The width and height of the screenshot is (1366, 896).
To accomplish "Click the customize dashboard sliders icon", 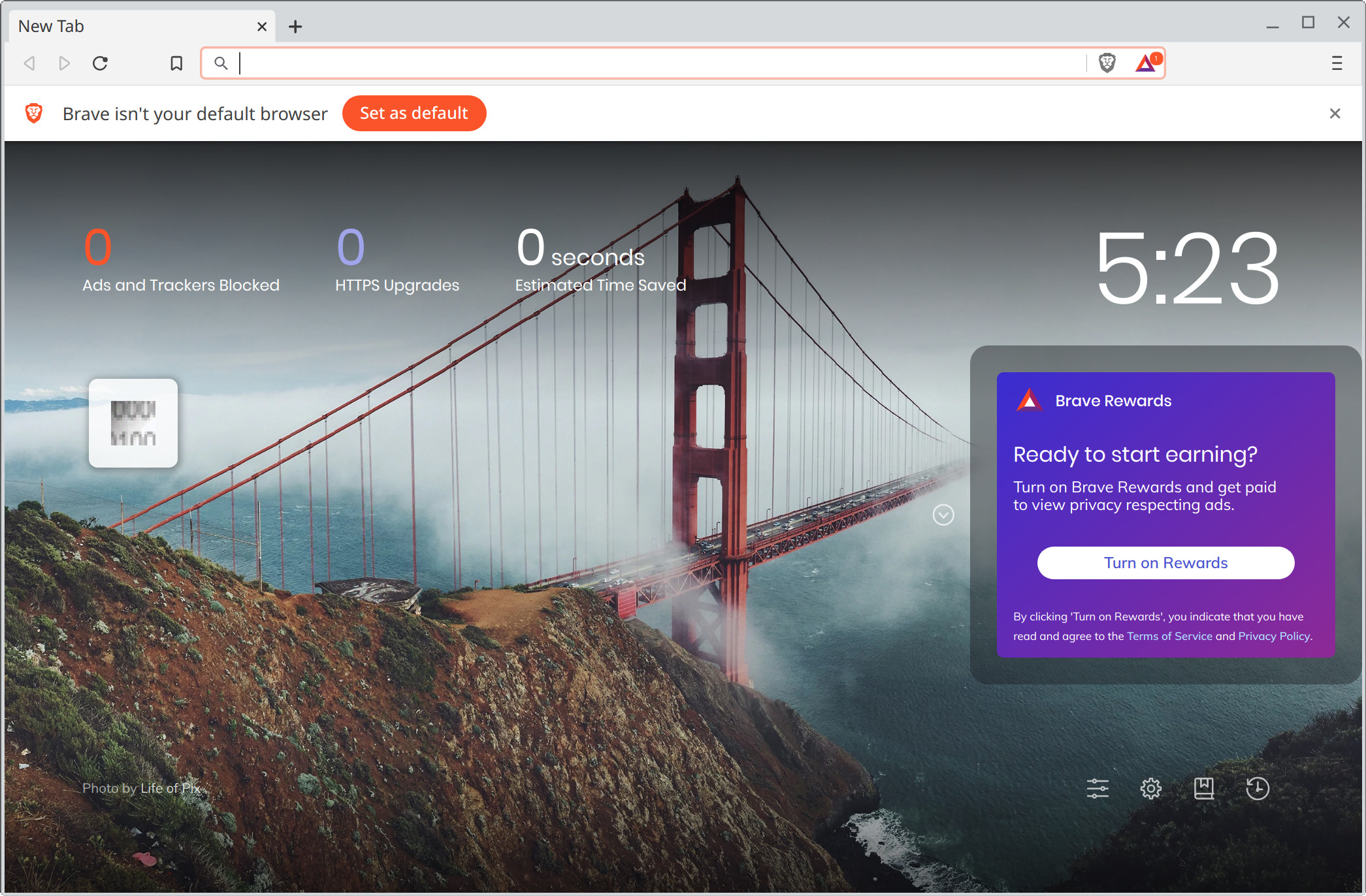I will click(1098, 789).
